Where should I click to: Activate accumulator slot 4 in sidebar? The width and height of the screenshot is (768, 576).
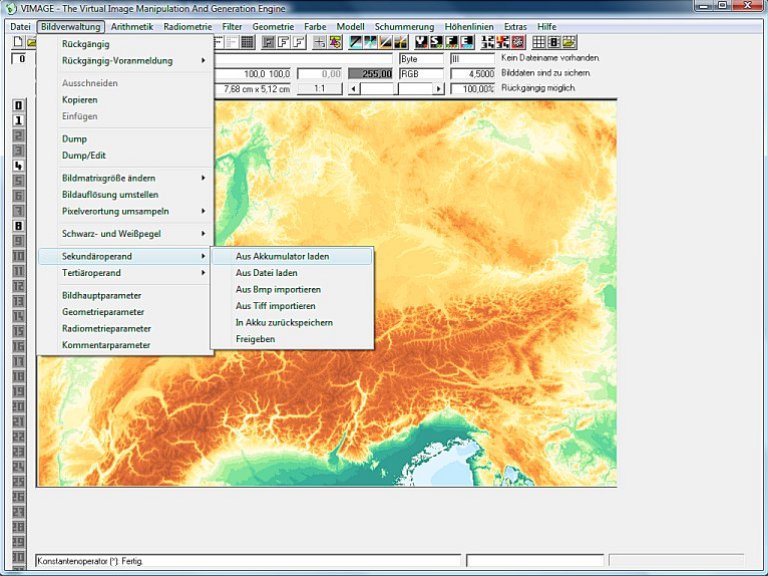click(x=18, y=165)
